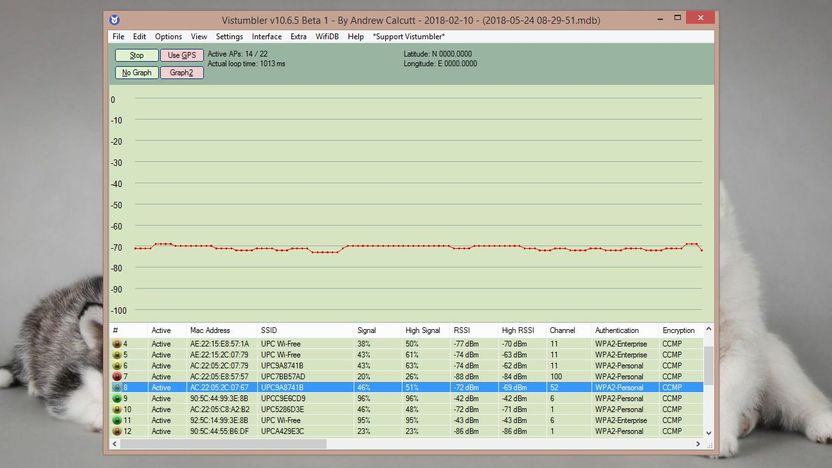Viewport: 832px width, 468px height.
Task: Select MAC address 92:5C:14:99:3E:8B
Action: point(219,420)
